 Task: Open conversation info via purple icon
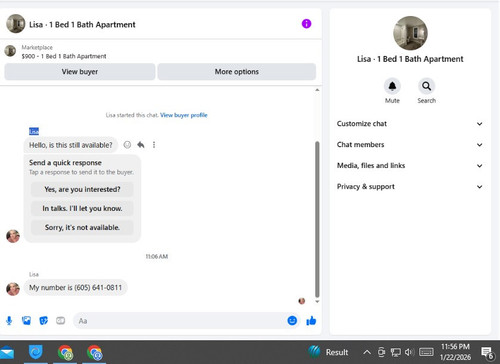point(306,24)
